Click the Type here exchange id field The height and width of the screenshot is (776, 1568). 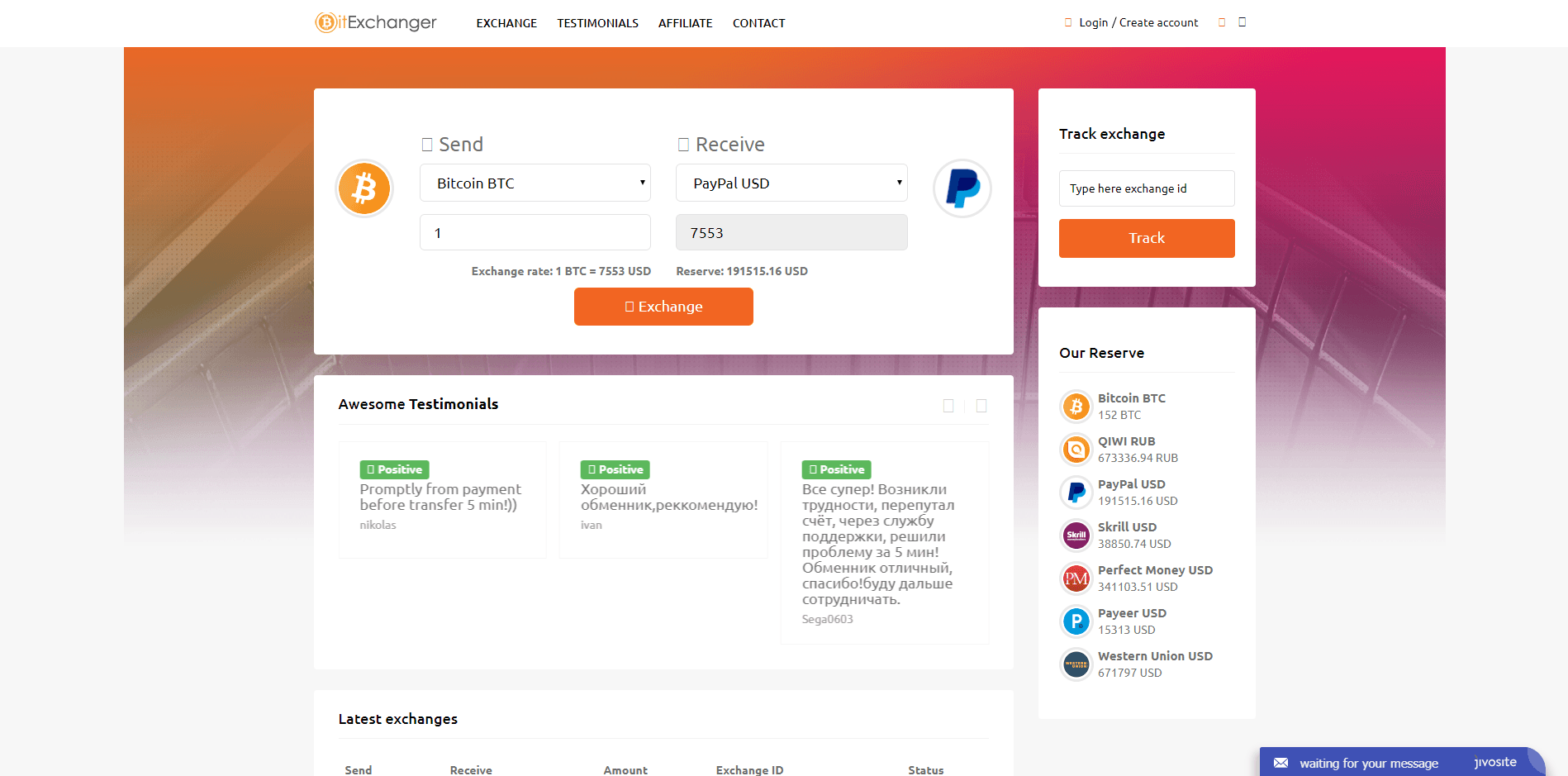[1146, 188]
